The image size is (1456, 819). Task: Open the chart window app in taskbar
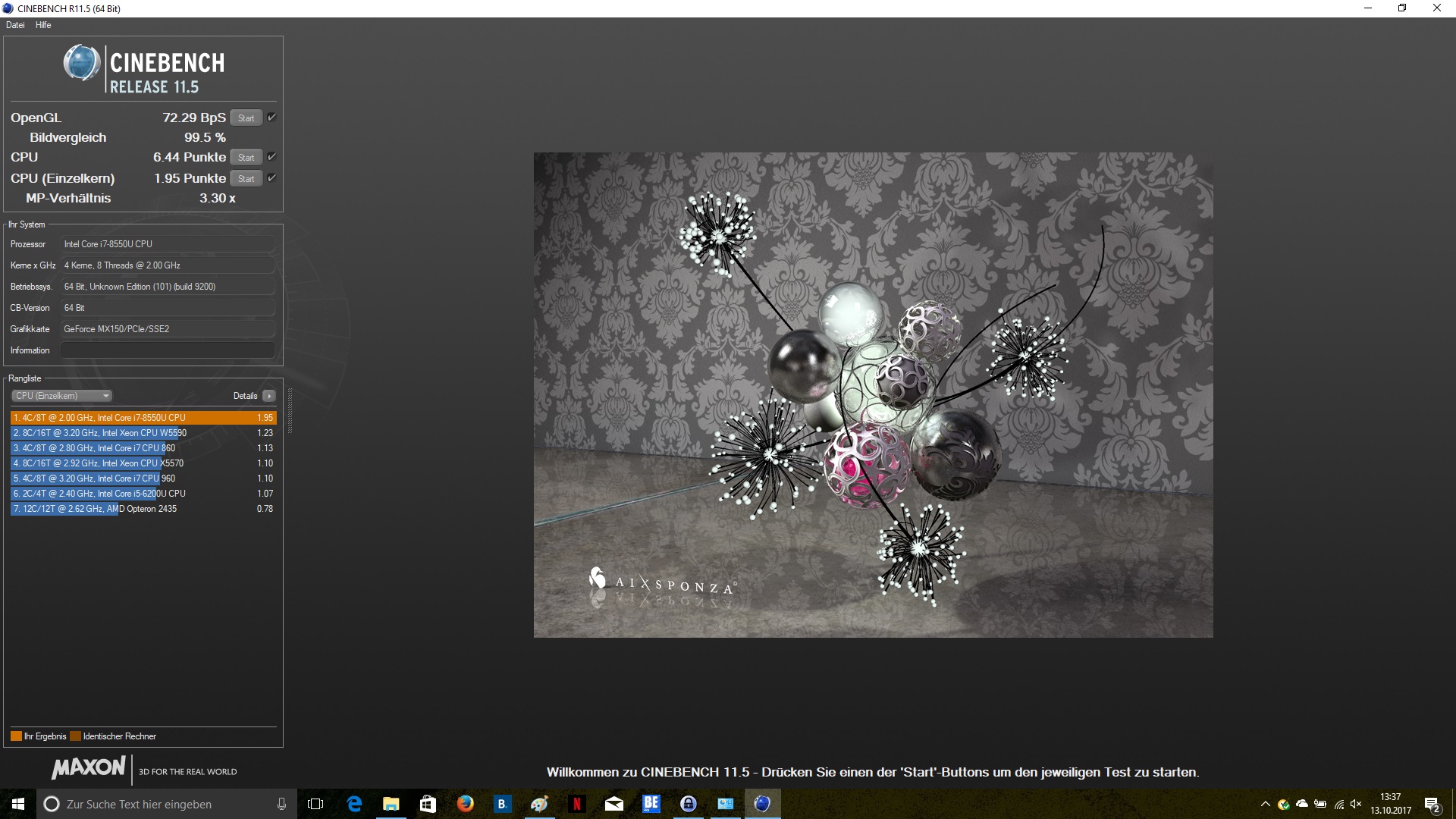(x=725, y=804)
